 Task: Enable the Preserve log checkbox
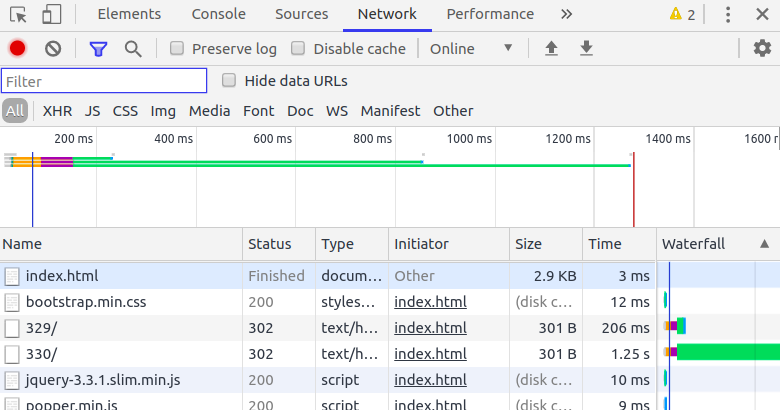[177, 48]
